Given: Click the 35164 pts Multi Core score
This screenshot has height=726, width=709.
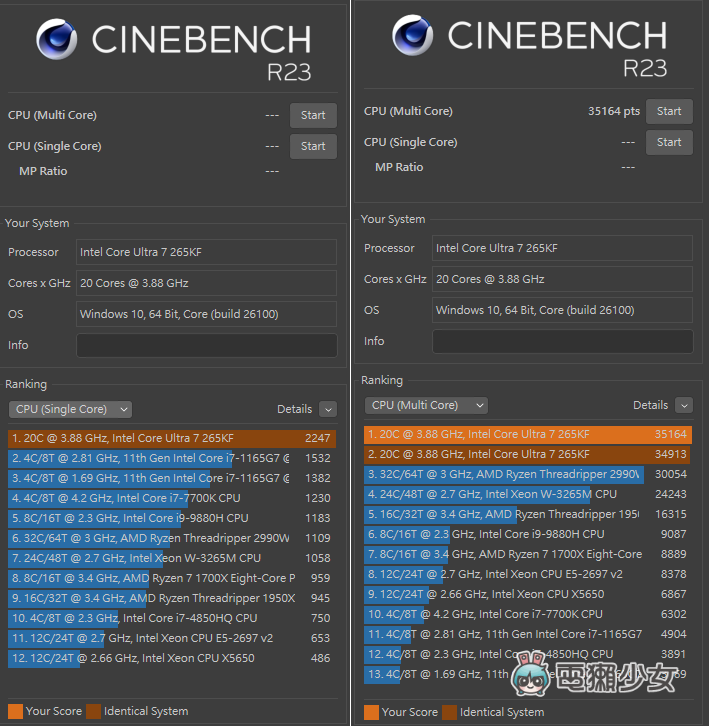Looking at the screenshot, I should click(614, 111).
